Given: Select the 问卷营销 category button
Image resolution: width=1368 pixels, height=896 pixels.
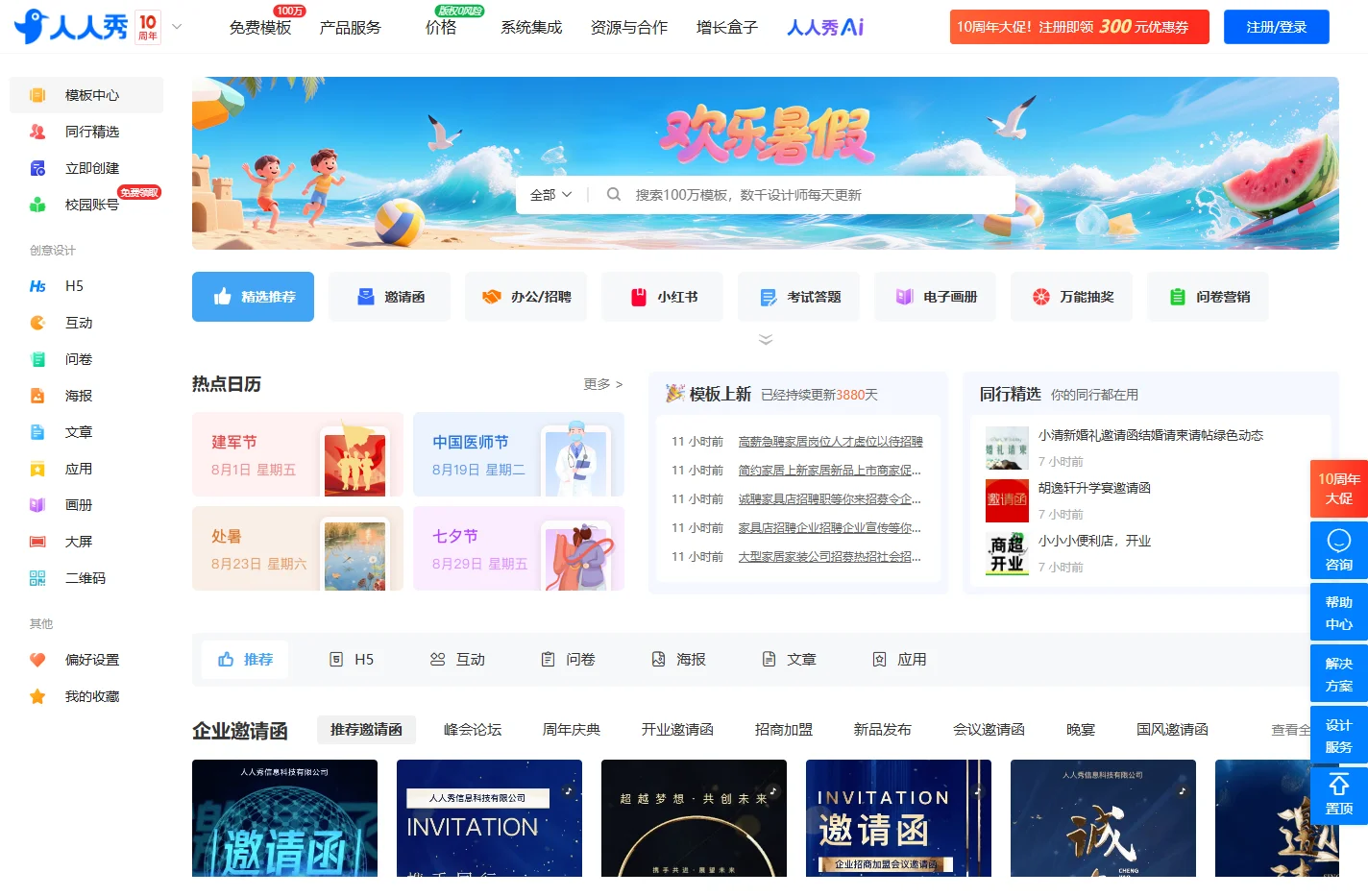Looking at the screenshot, I should pos(1208,297).
